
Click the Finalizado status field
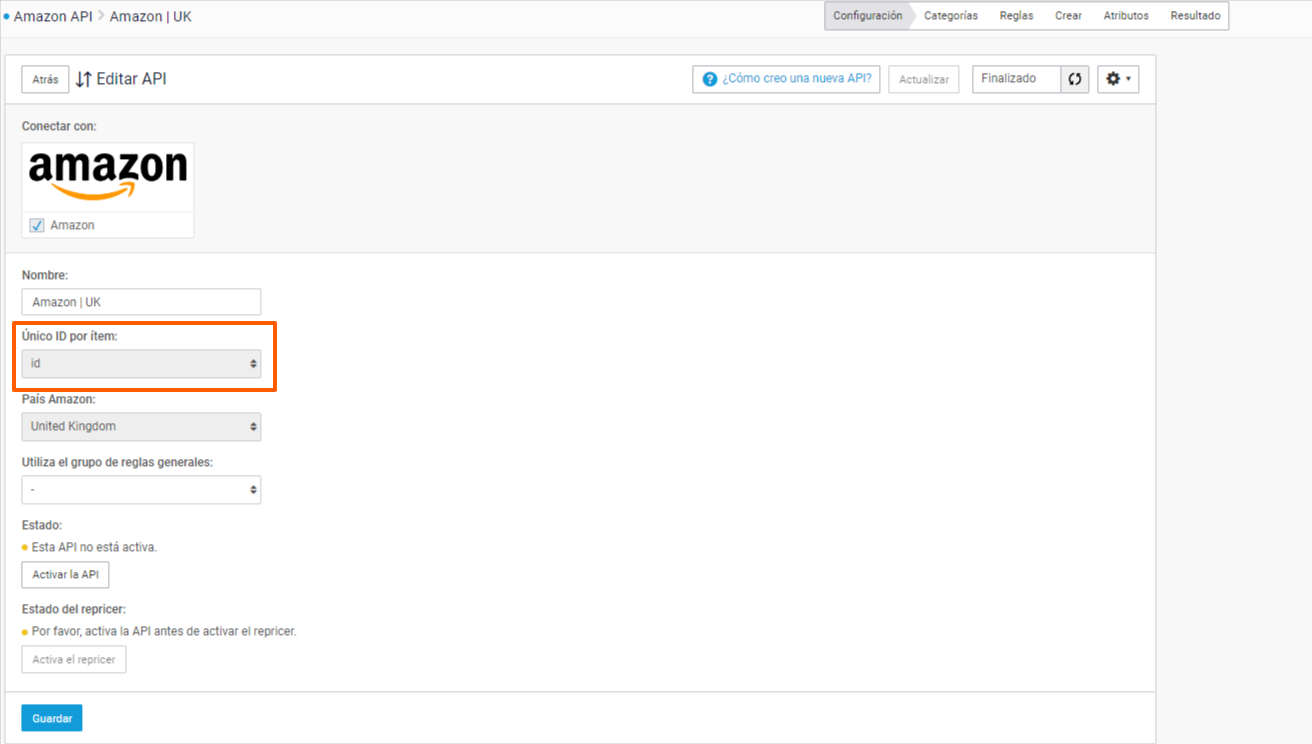pyautogui.click(x=1017, y=79)
